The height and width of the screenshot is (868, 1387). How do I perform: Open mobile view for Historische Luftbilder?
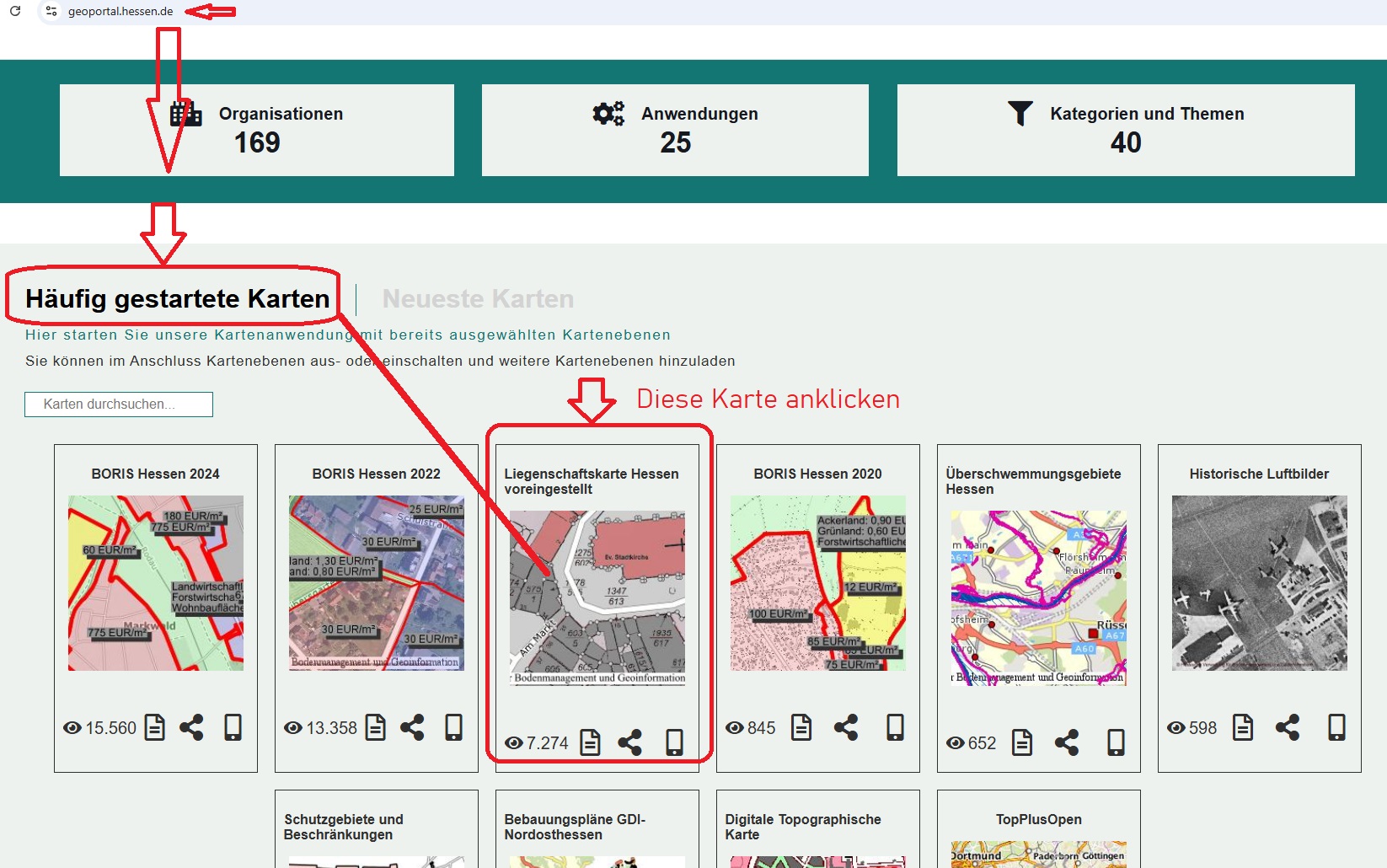pyautogui.click(x=1337, y=727)
